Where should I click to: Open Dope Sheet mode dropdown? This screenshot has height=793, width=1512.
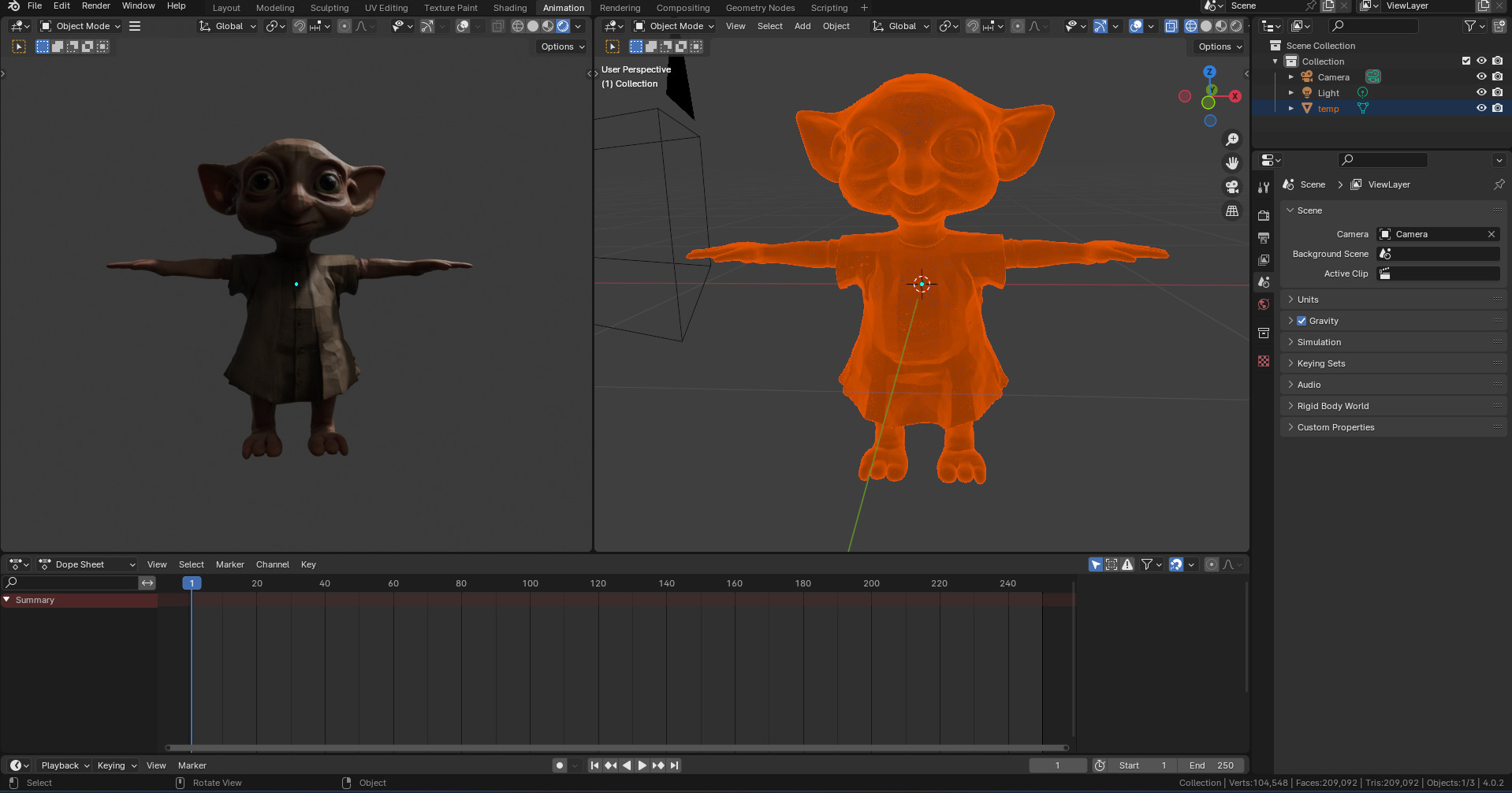coord(87,564)
